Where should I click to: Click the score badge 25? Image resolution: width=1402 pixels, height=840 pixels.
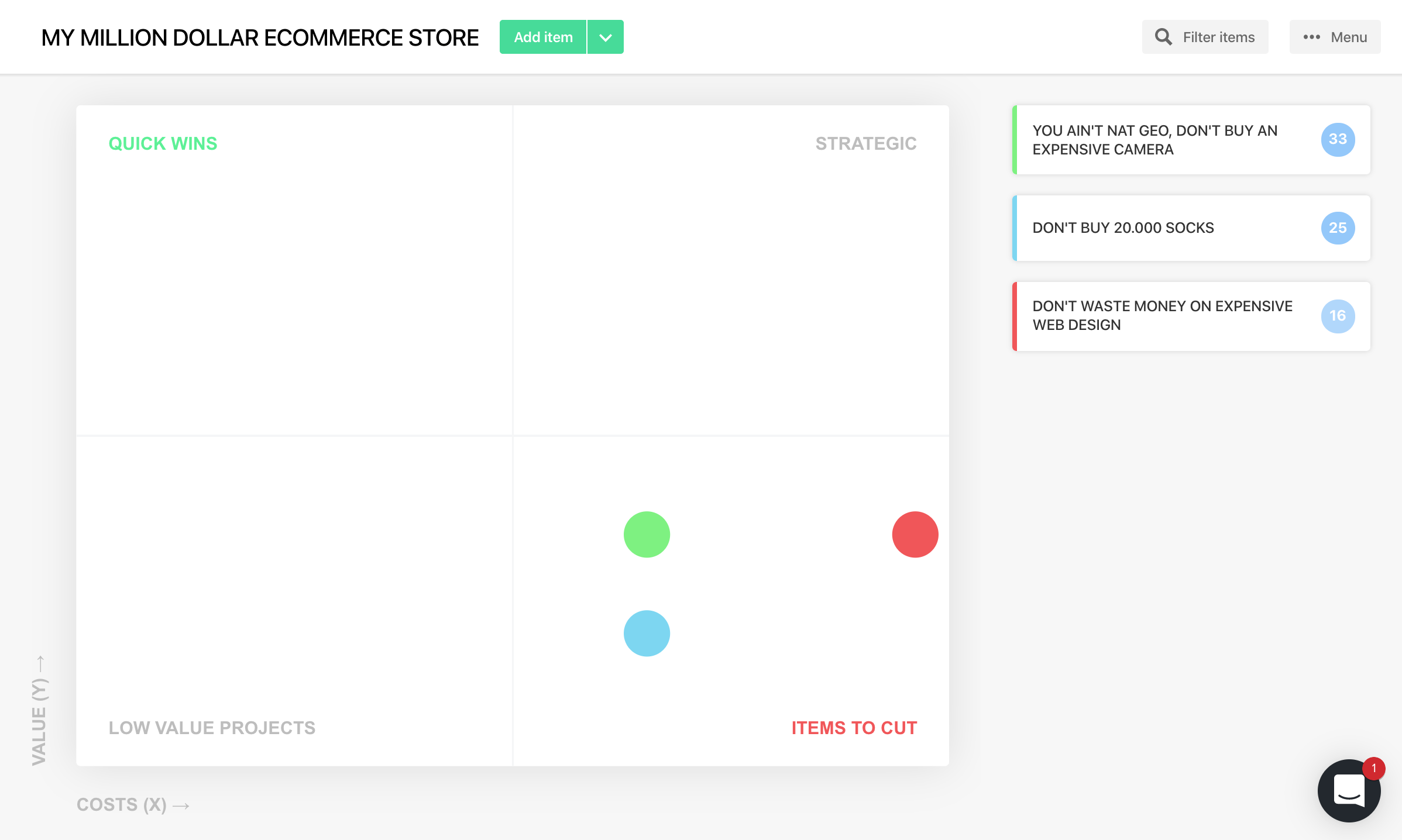point(1338,228)
